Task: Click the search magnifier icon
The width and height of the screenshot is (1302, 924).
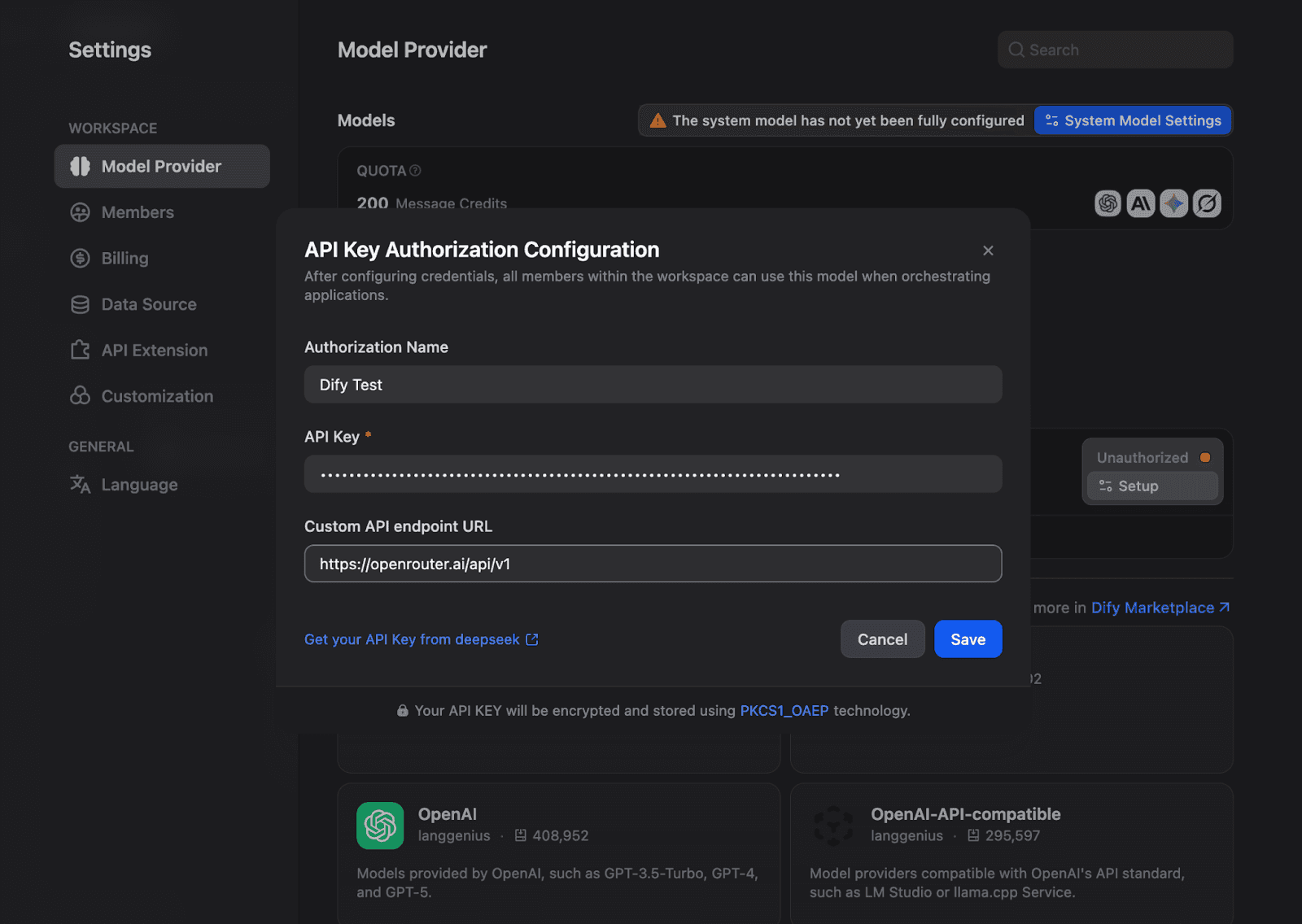Action: (1016, 50)
